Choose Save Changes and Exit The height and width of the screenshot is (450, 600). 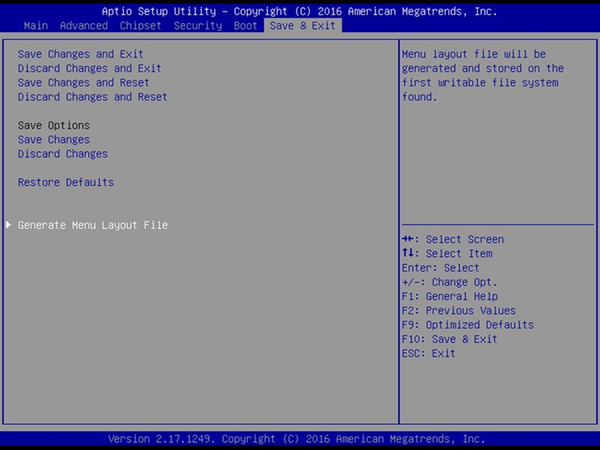click(x=81, y=54)
